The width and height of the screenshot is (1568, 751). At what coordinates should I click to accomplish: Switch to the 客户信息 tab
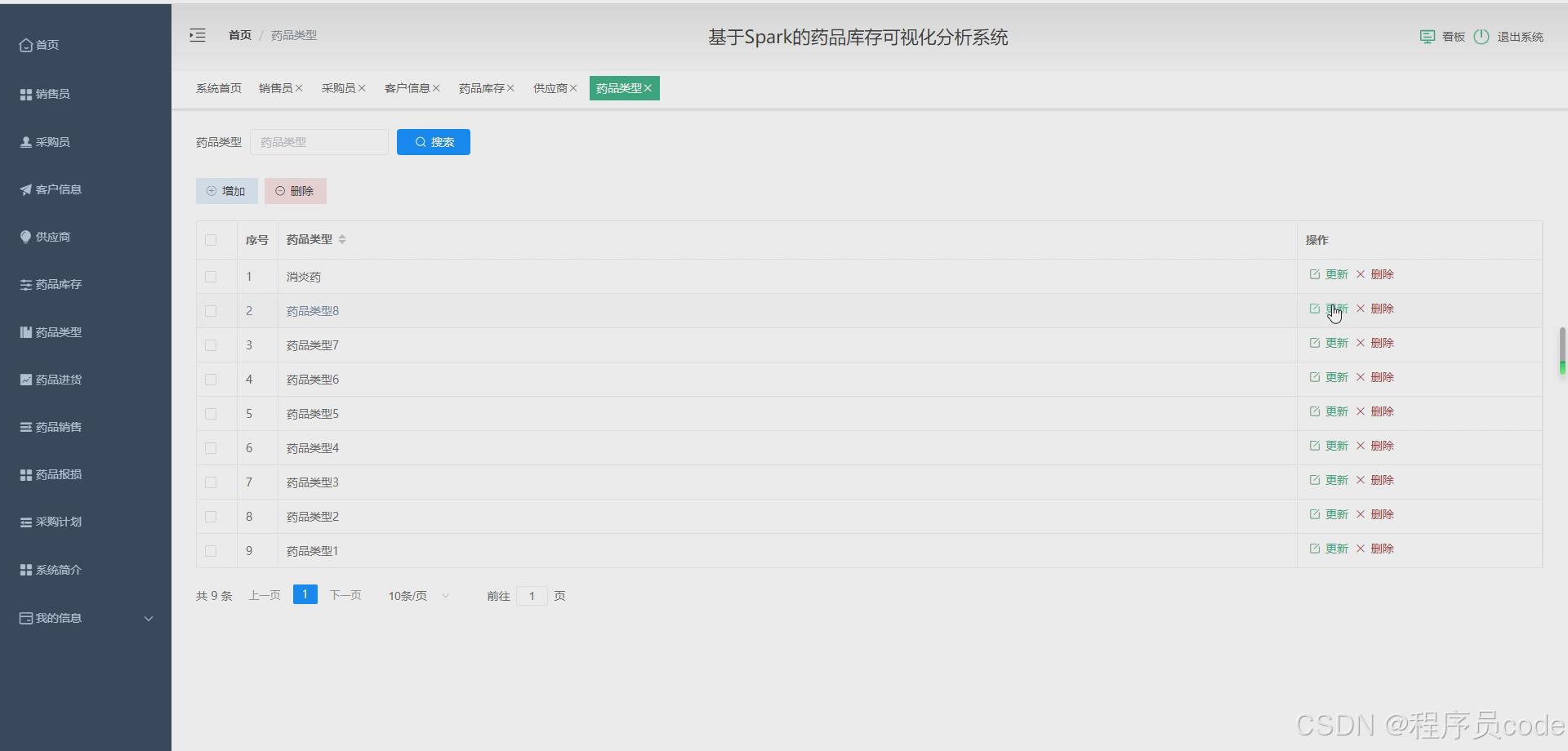[x=407, y=88]
